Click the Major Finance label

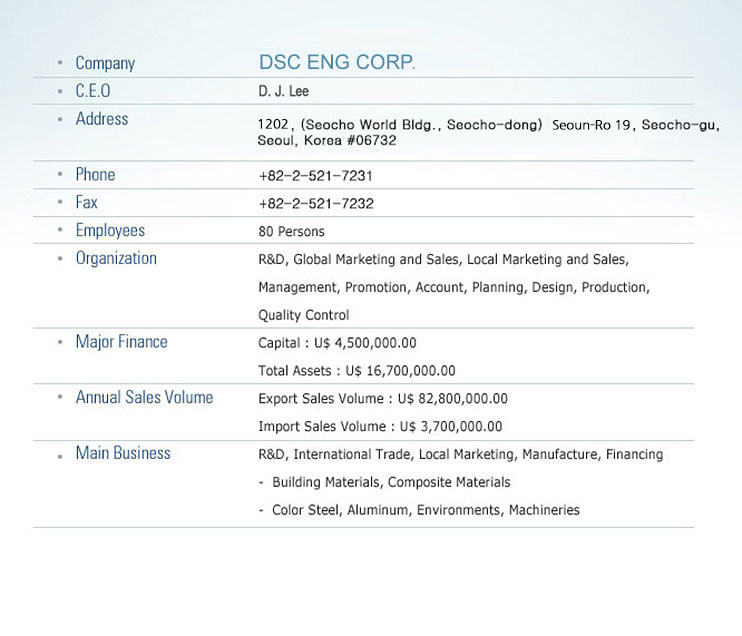coord(122,342)
